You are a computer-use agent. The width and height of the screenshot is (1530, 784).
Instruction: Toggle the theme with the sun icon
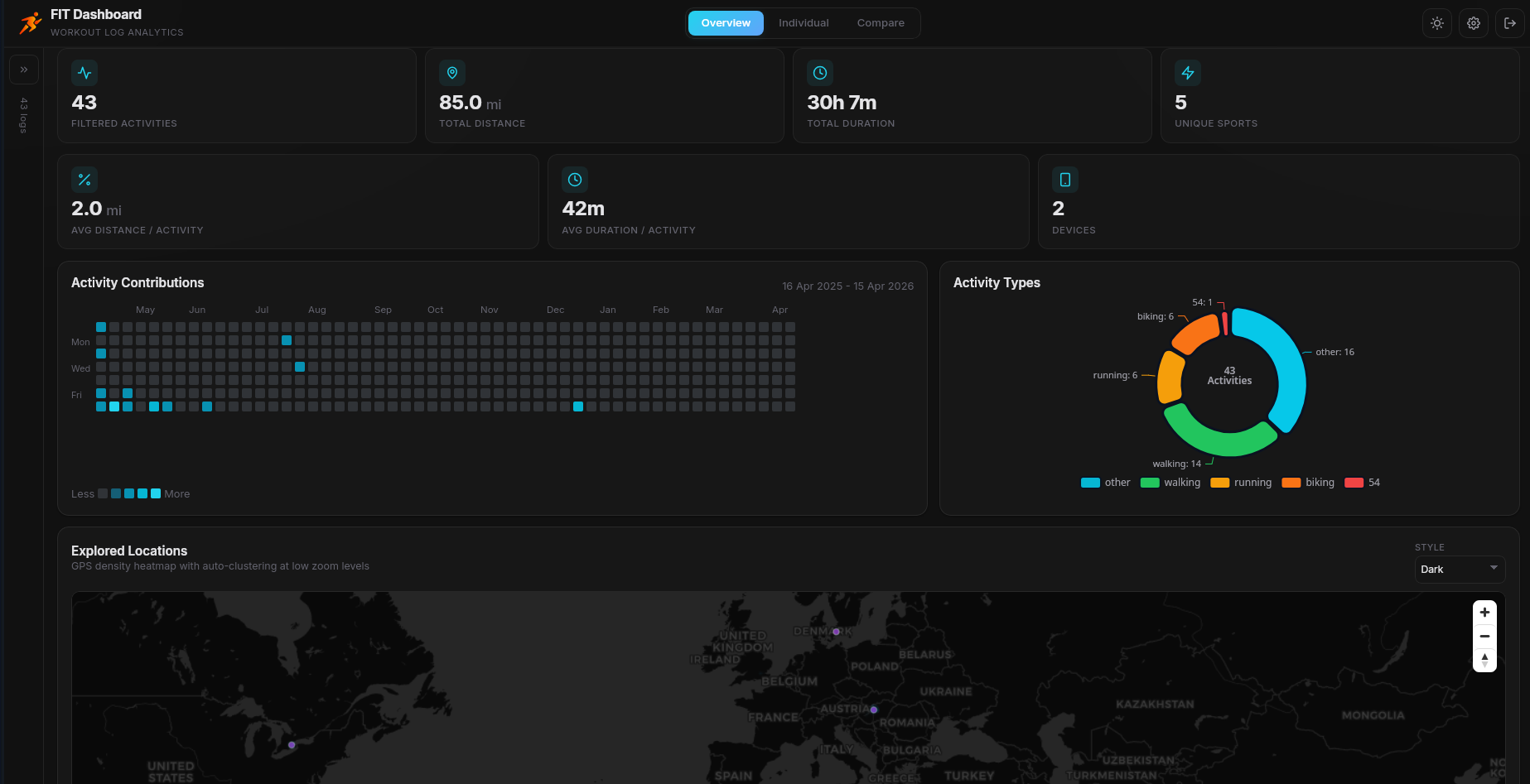click(1436, 22)
